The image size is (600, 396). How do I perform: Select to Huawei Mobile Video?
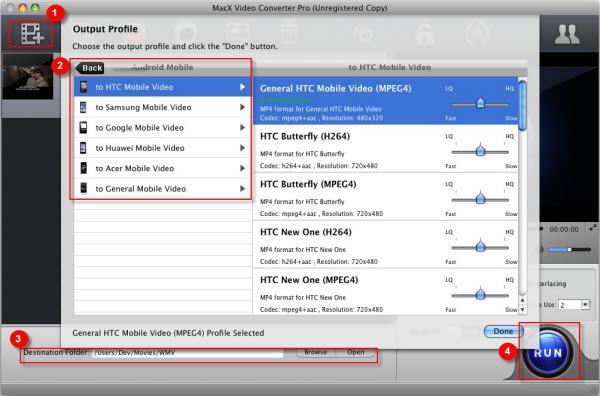[x=163, y=148]
